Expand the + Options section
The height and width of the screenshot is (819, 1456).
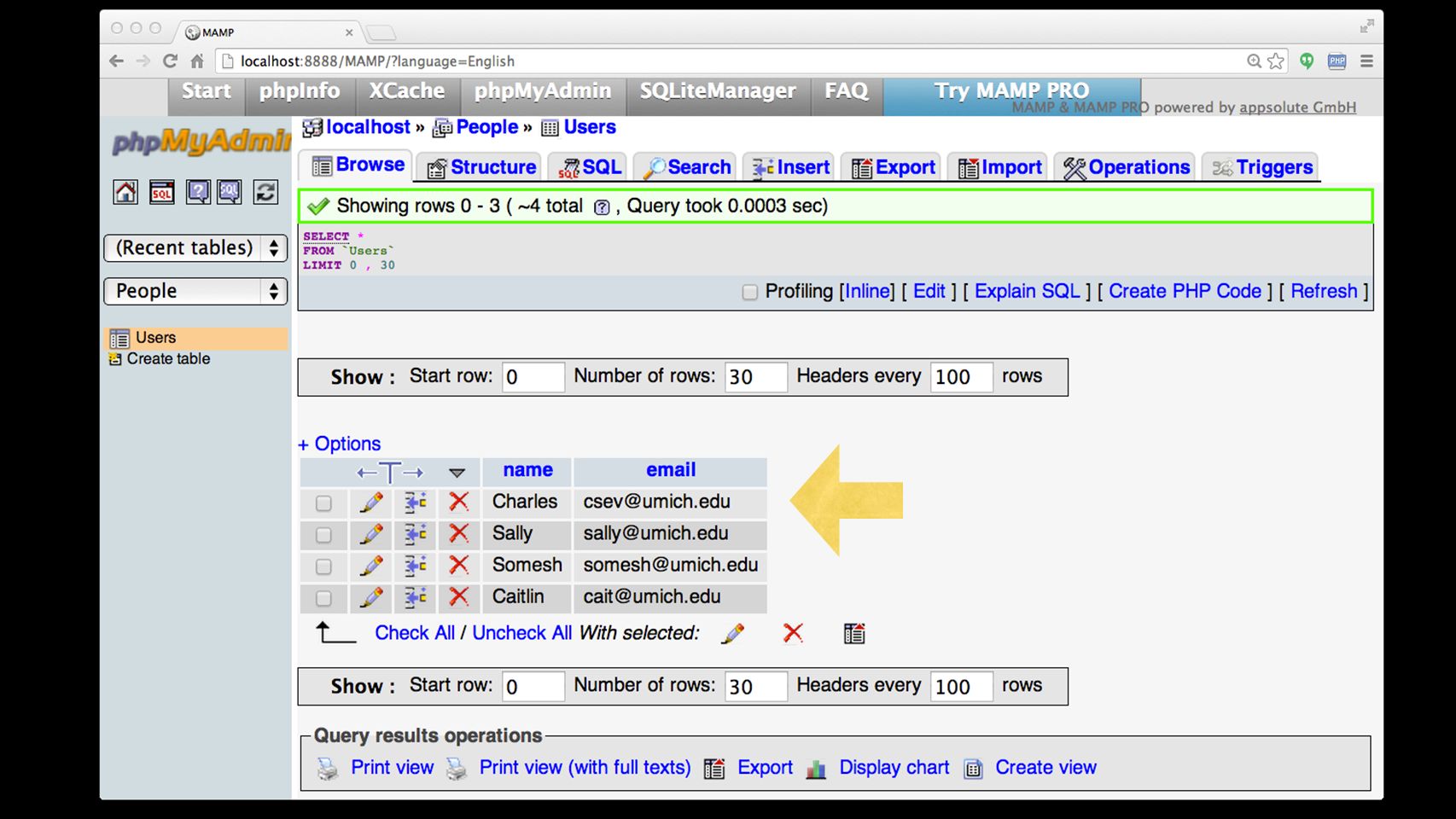point(339,444)
